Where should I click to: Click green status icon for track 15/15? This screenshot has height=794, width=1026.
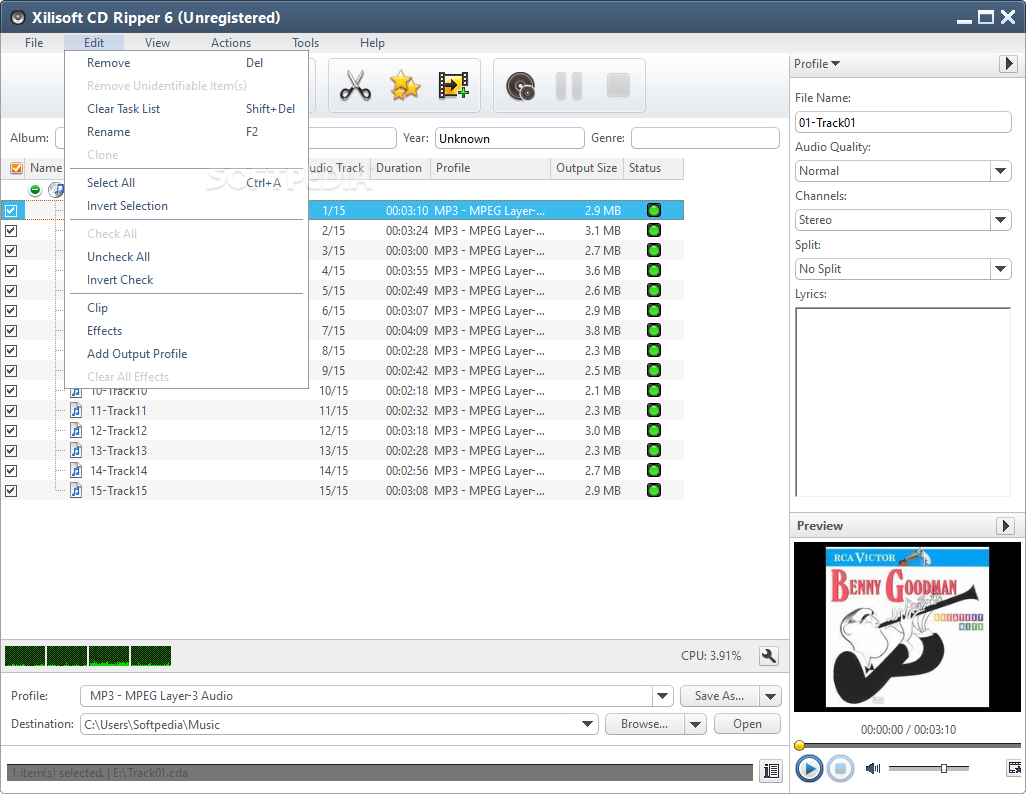654,490
